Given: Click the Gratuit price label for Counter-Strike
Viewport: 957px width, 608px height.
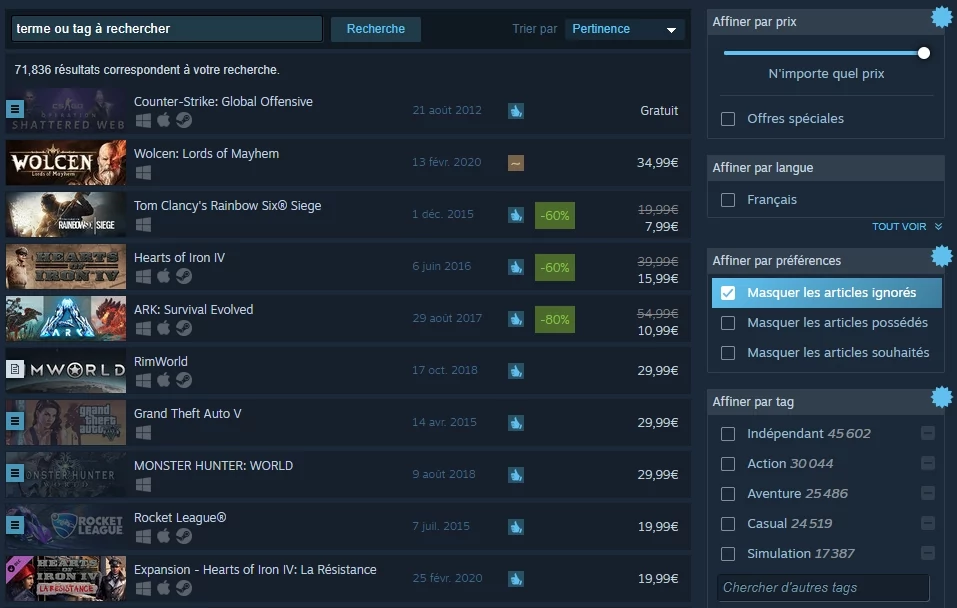Looking at the screenshot, I should [x=659, y=110].
